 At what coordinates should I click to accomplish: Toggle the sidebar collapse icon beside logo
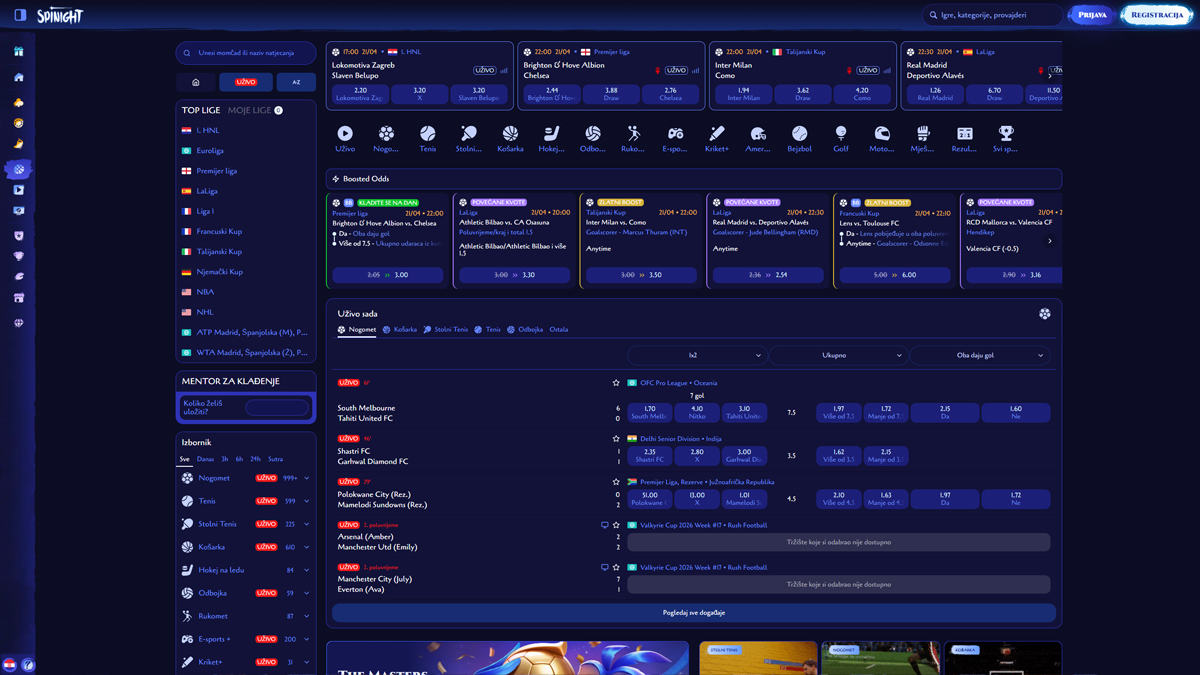pos(20,15)
